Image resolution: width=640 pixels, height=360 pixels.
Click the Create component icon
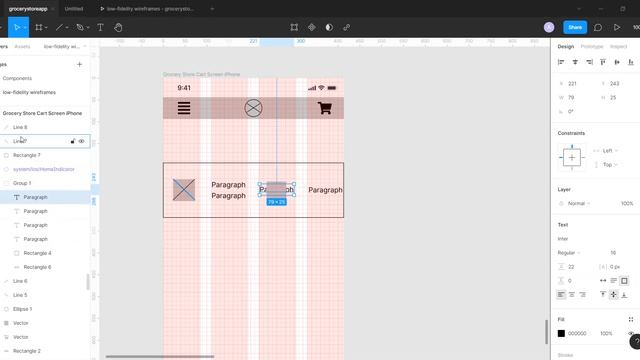[311, 27]
